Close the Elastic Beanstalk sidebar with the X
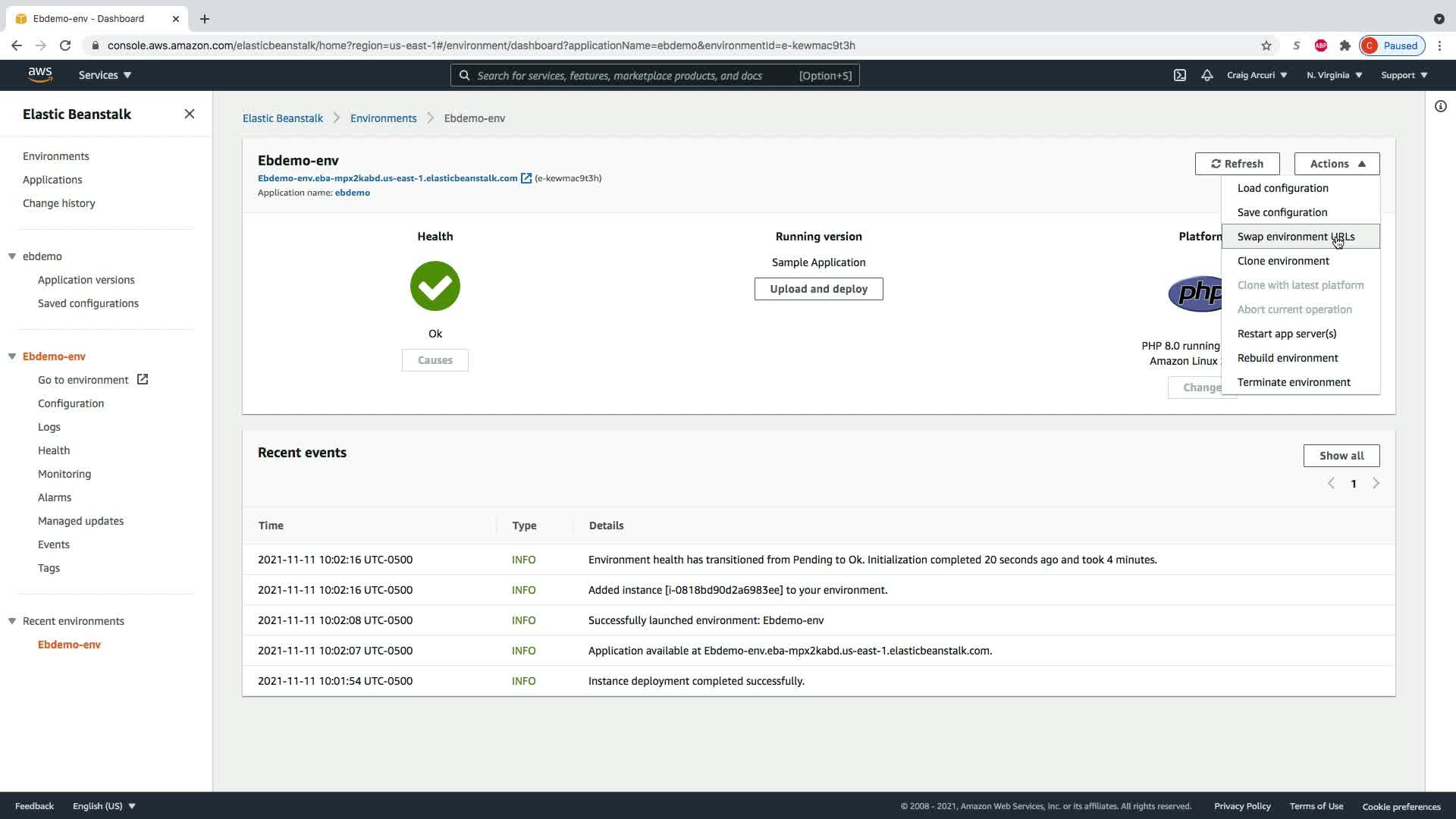Image resolution: width=1456 pixels, height=819 pixels. [x=190, y=114]
